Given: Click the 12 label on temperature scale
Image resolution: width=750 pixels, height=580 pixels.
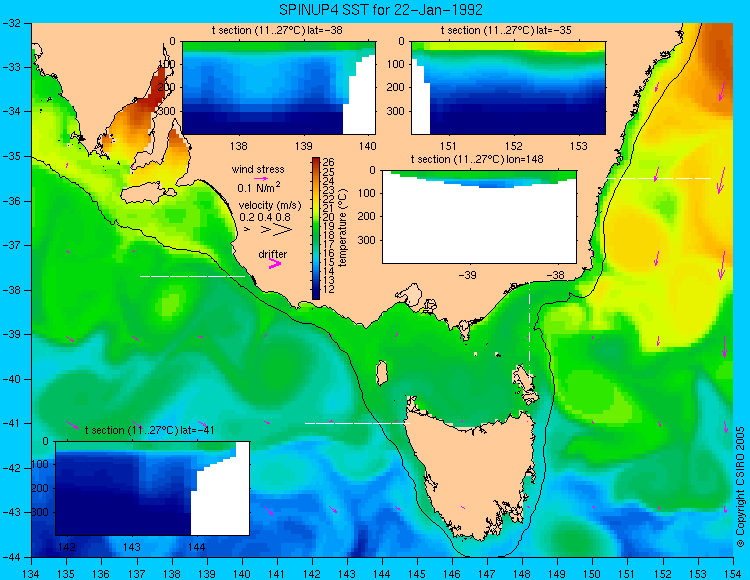Looking at the screenshot, I should [329, 289].
